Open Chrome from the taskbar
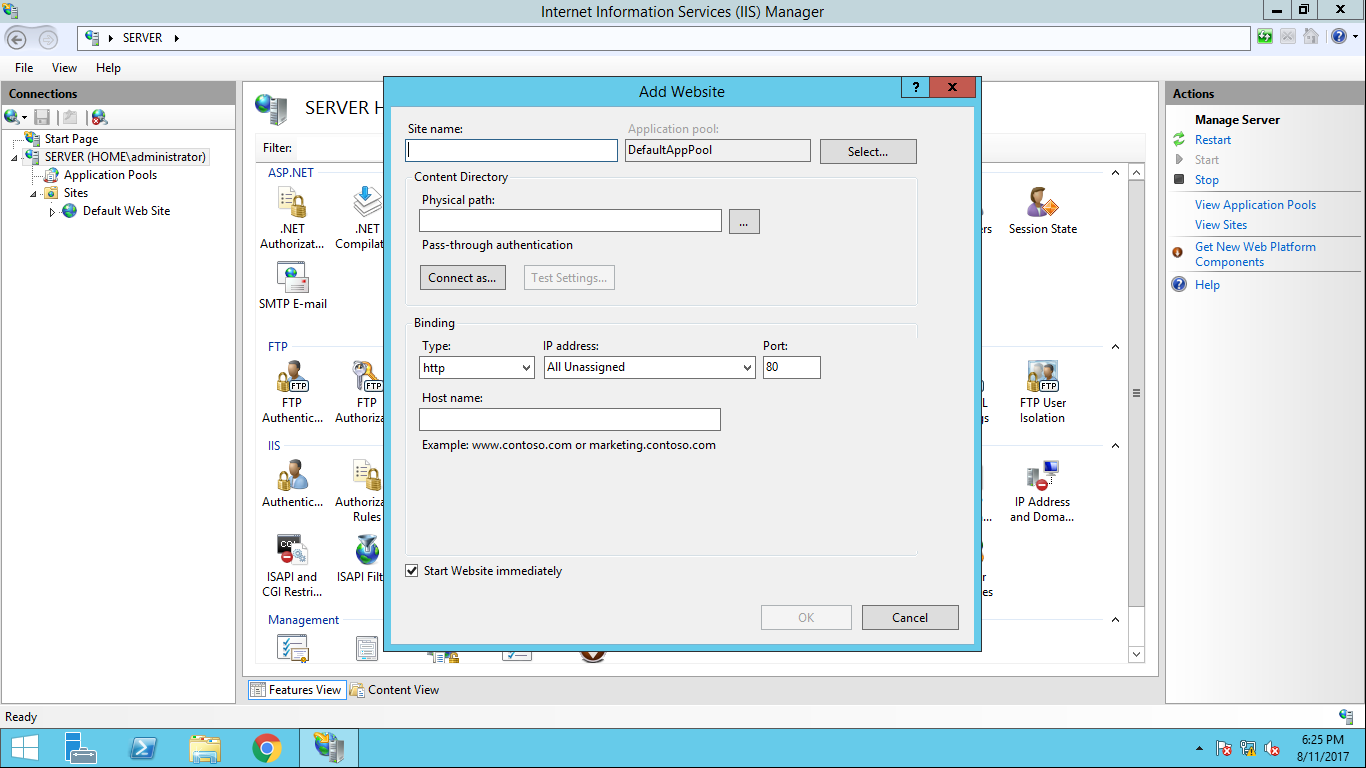Image resolution: width=1366 pixels, height=768 pixels. (x=266, y=748)
